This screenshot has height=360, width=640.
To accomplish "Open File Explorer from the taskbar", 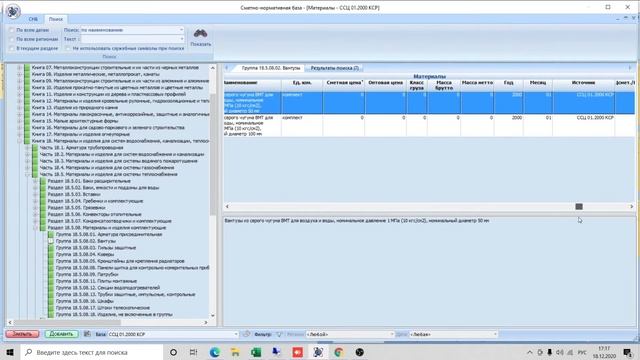I will click(x=235, y=352).
